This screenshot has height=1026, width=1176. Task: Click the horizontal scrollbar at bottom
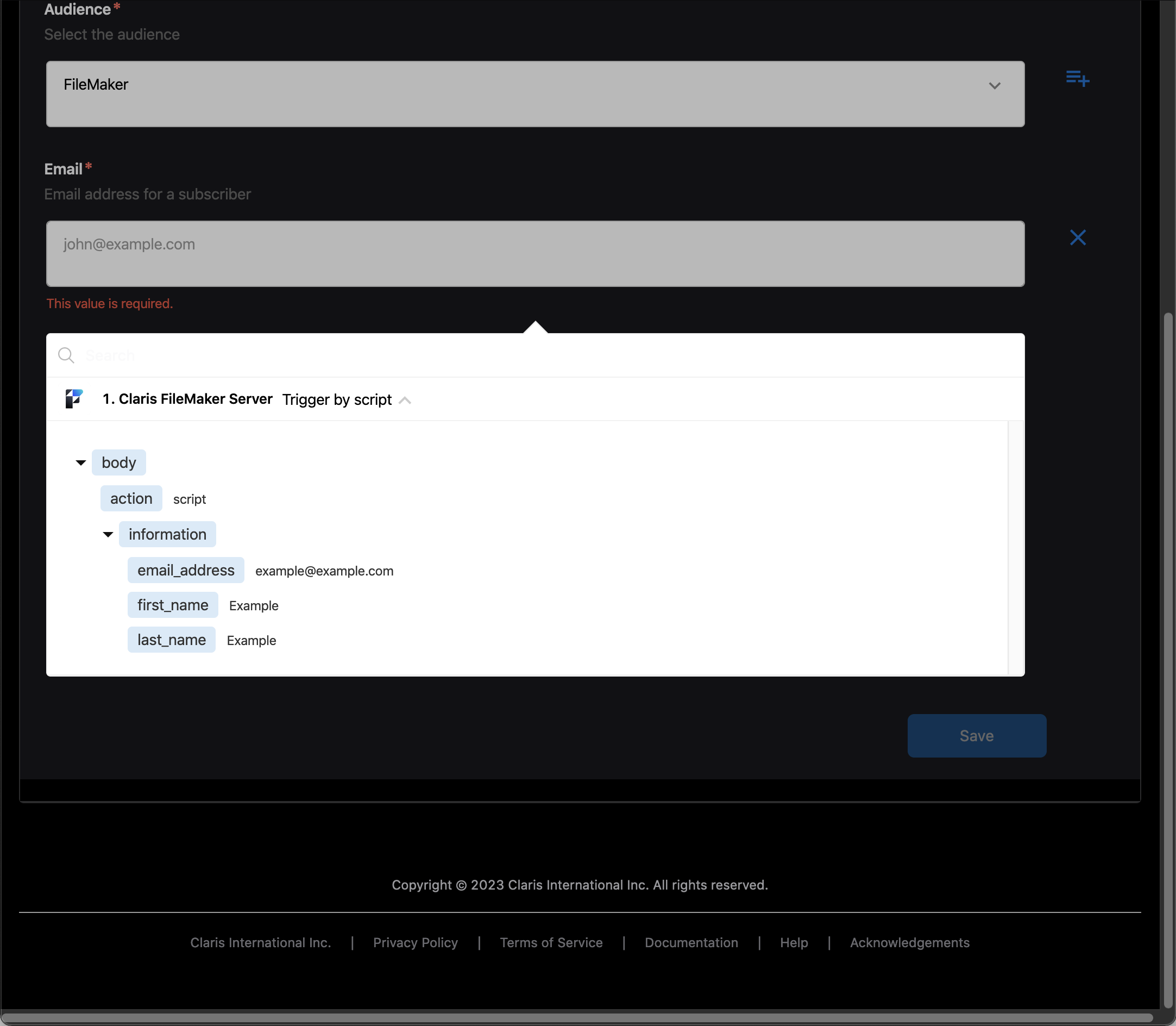tap(577, 1017)
